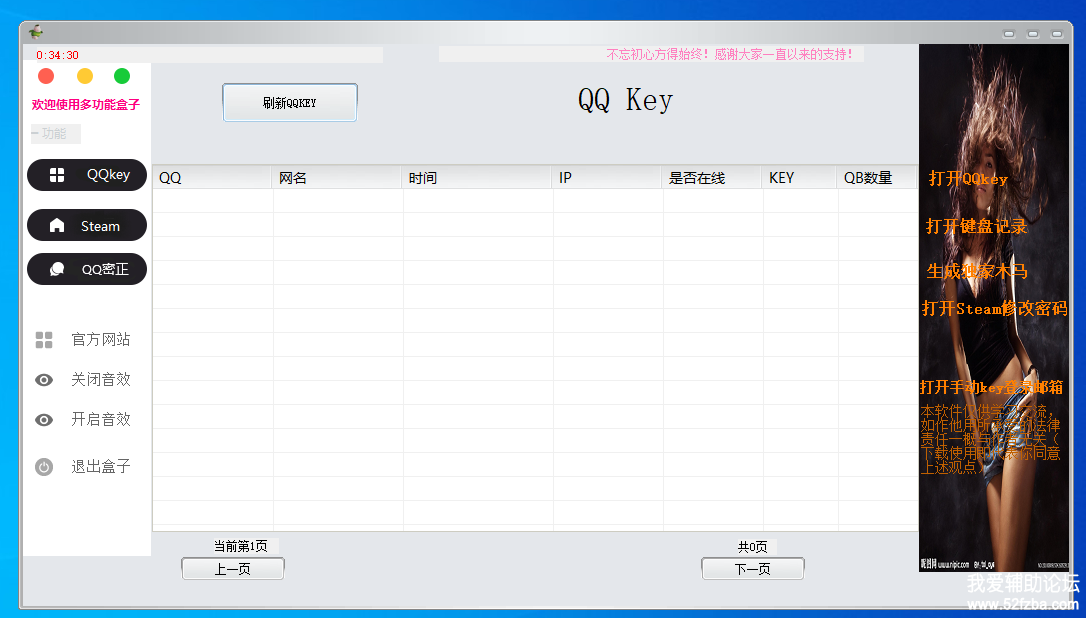The image size is (1086, 618).
Task: Click the 0:34:30 timer text
Action: click(57, 55)
